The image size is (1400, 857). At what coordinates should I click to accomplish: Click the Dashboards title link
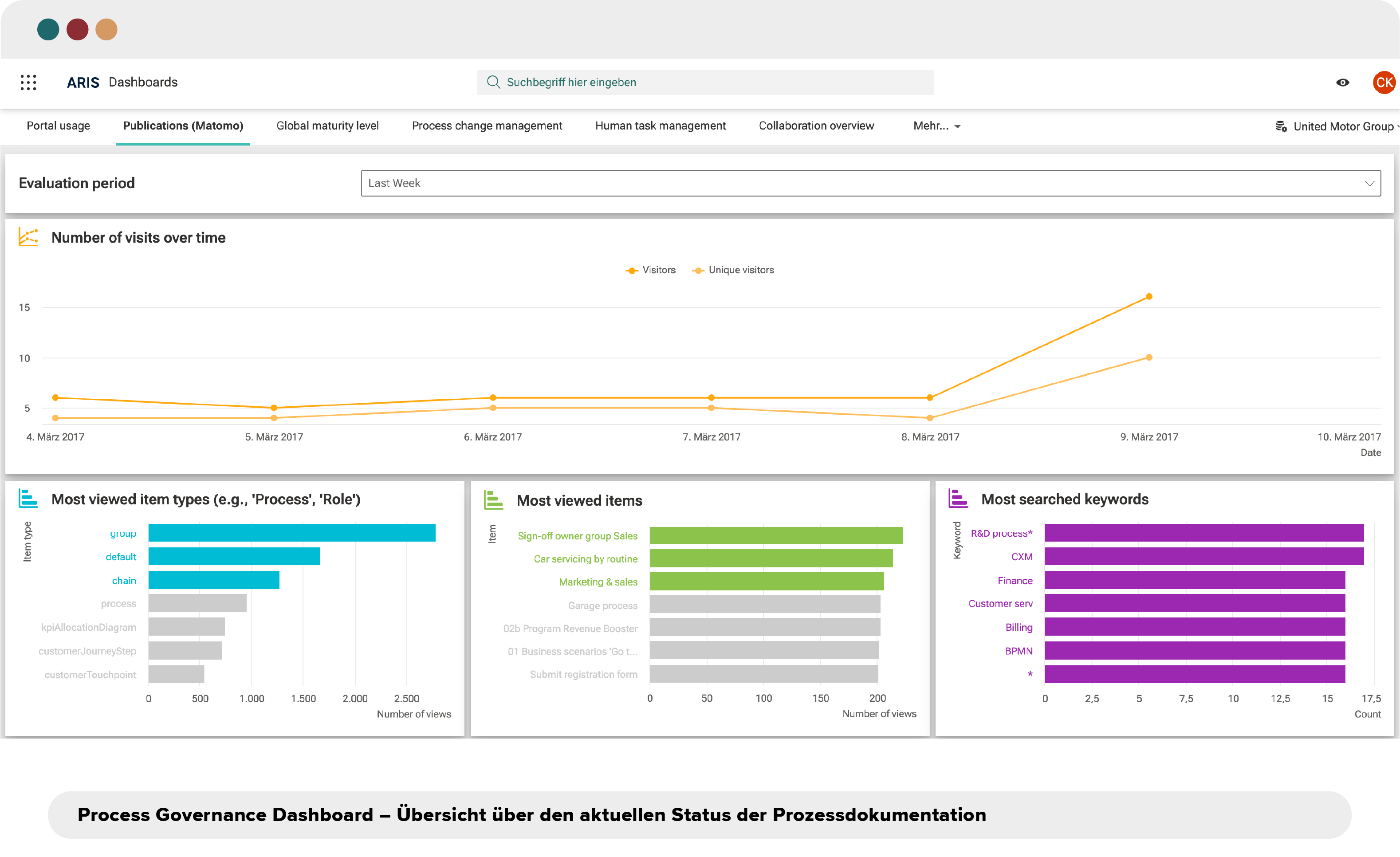point(143,82)
